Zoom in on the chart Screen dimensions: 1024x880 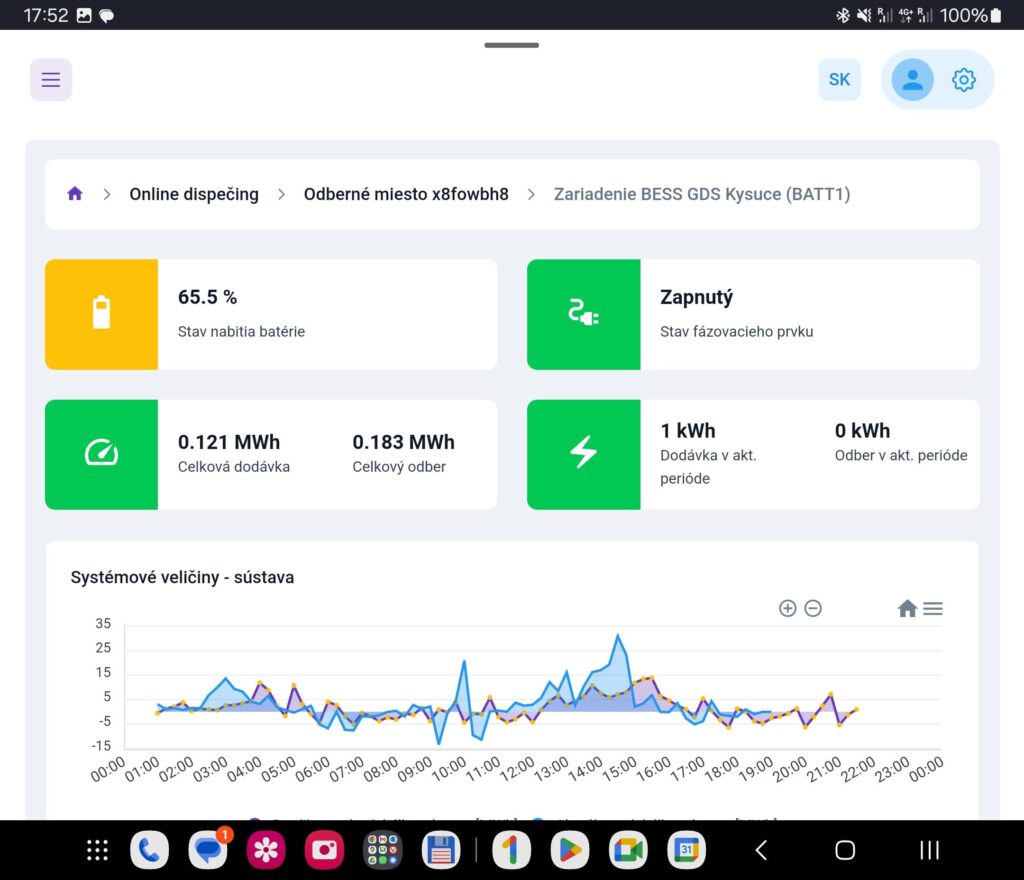[787, 608]
